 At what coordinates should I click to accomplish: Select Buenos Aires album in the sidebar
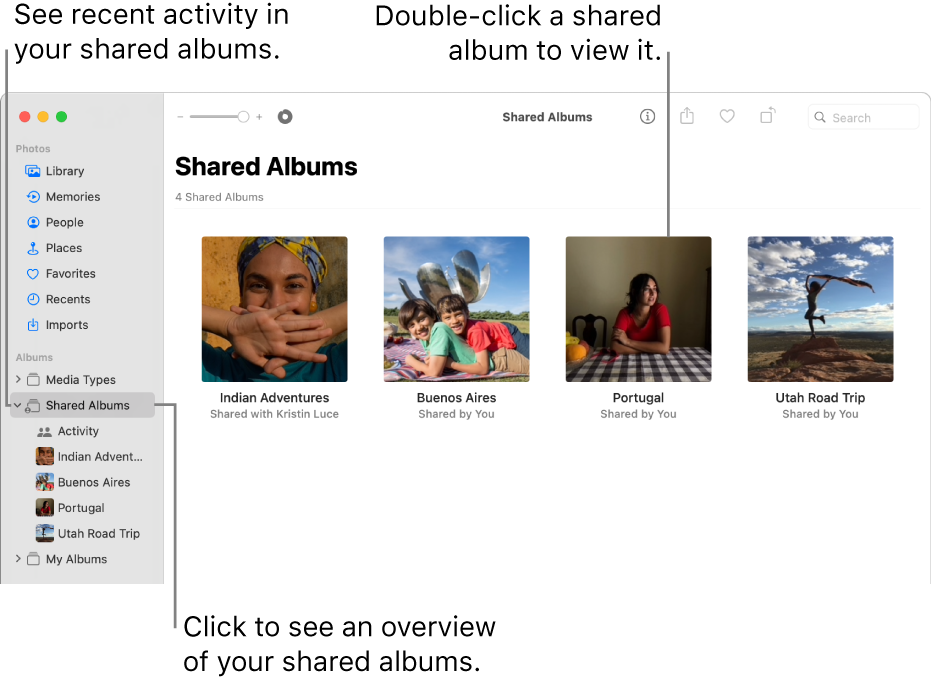[x=94, y=482]
